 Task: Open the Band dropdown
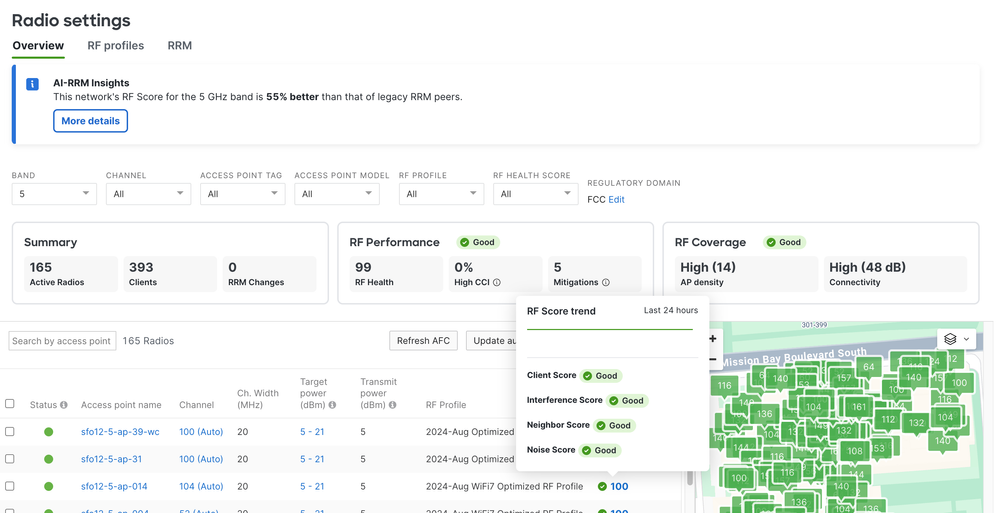[x=54, y=194]
